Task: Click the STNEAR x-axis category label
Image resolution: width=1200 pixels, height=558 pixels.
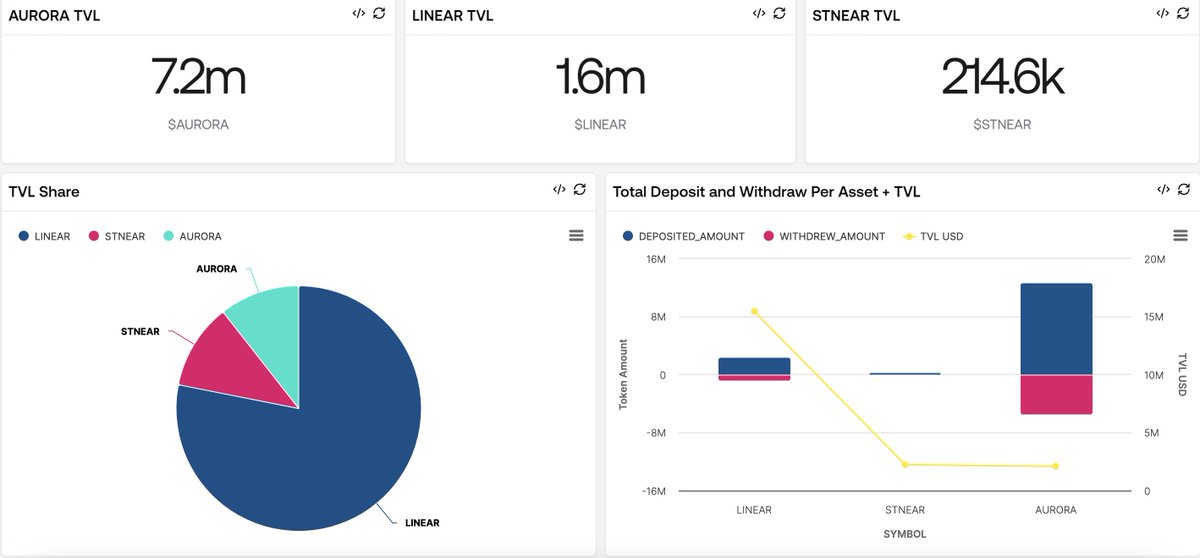Action: (905, 510)
